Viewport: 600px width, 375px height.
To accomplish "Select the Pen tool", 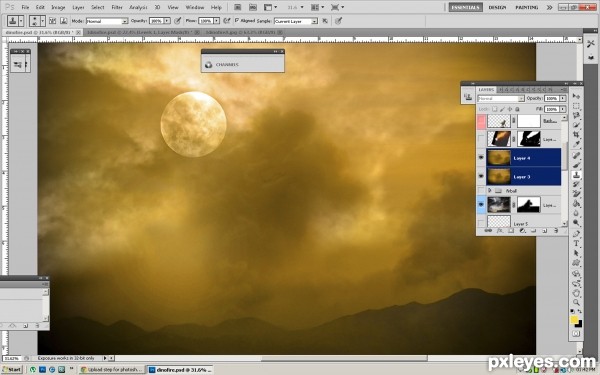I will pyautogui.click(x=576, y=234).
